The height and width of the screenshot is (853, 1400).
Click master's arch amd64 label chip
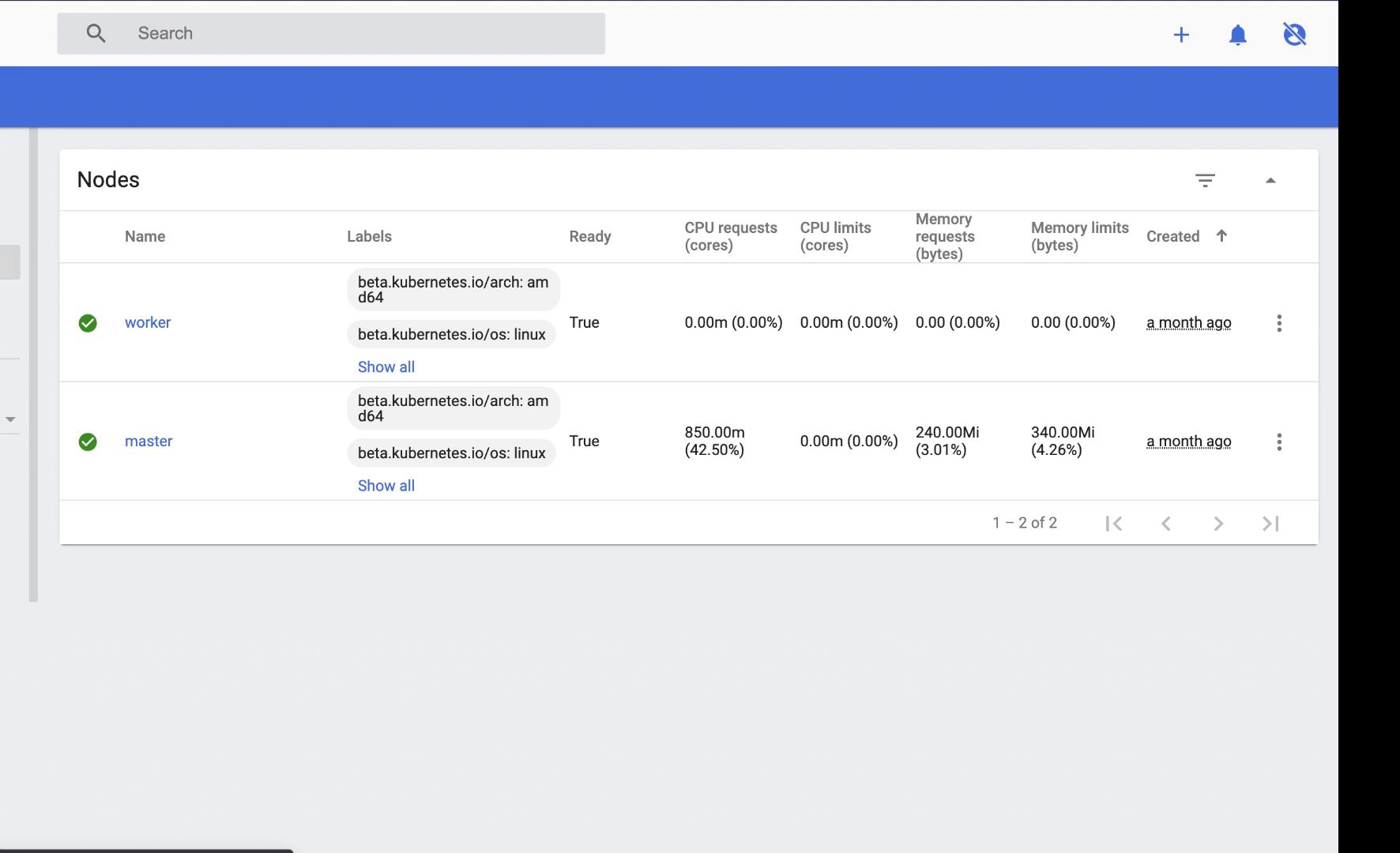(453, 408)
